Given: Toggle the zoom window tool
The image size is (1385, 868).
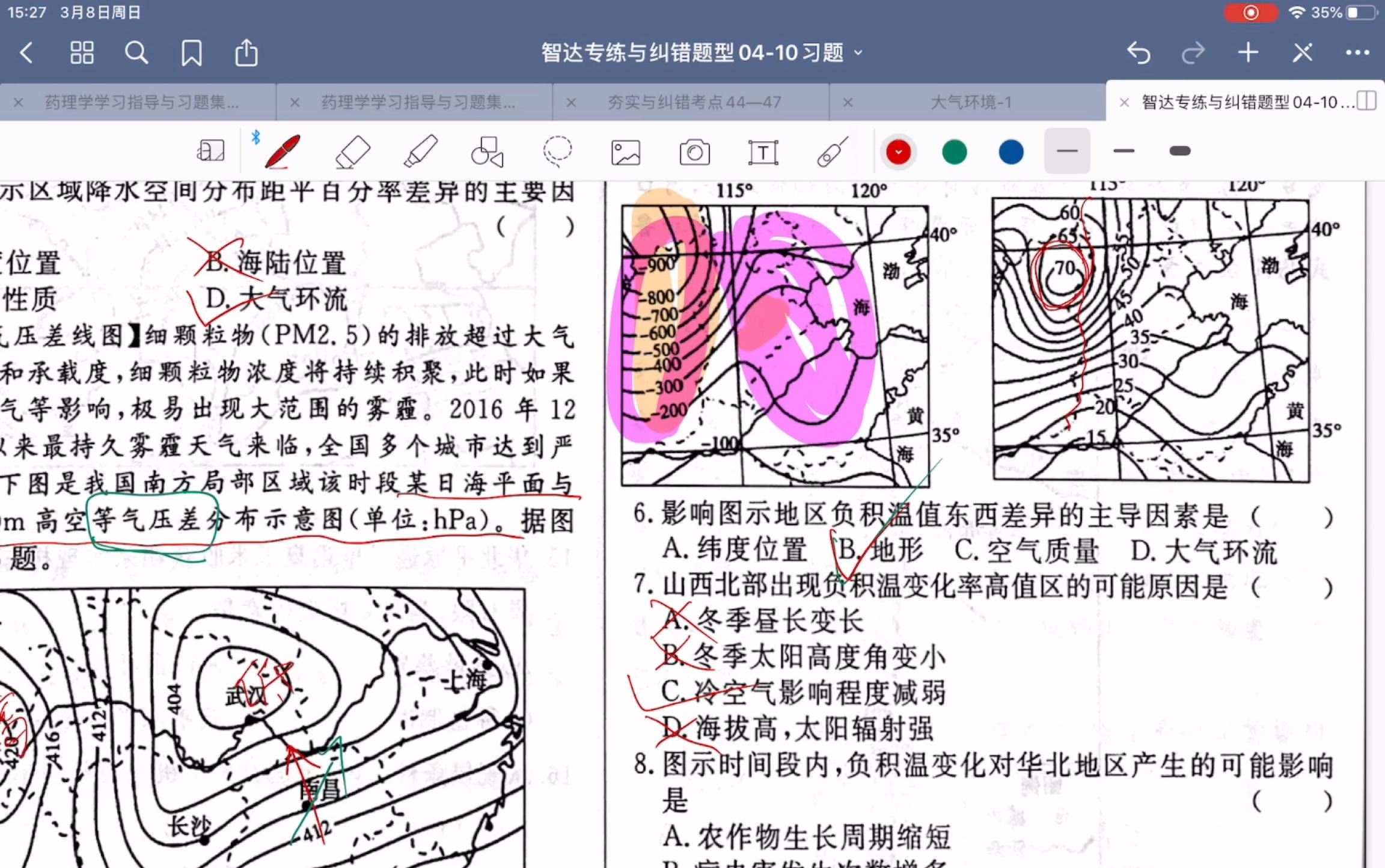Looking at the screenshot, I should pyautogui.click(x=210, y=151).
